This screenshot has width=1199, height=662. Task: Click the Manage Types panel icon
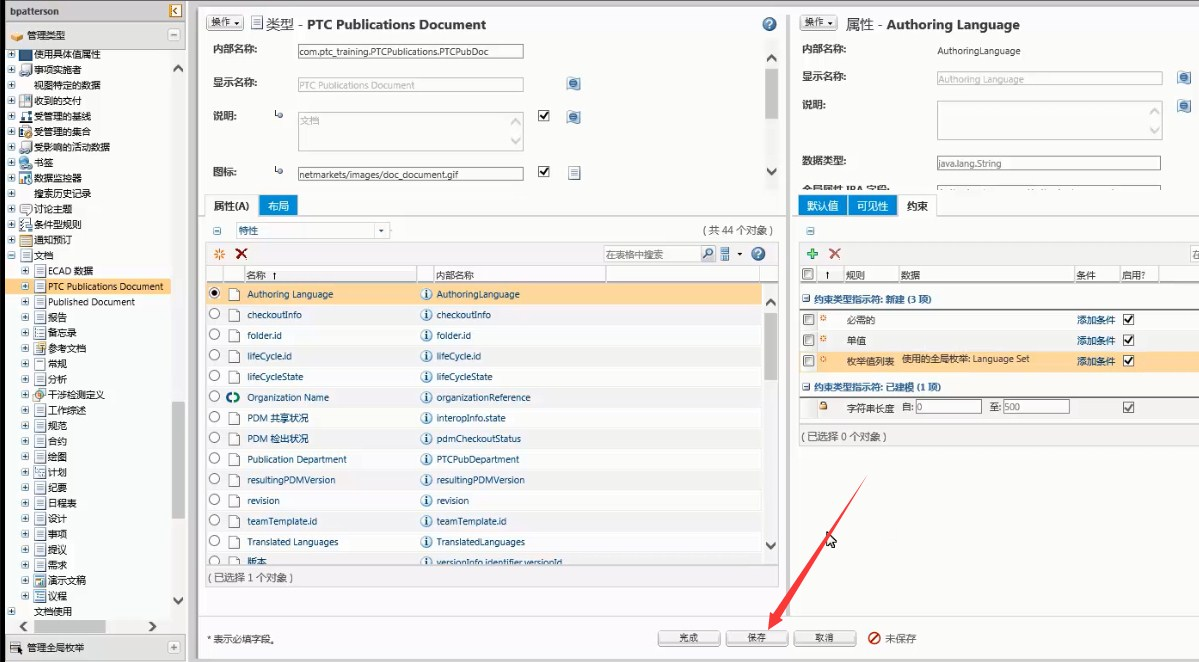click(16, 35)
